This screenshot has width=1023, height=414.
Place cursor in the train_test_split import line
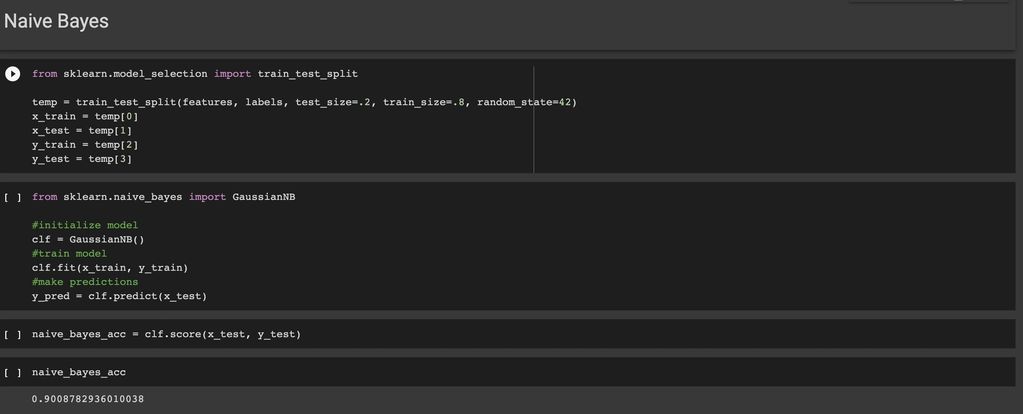point(194,74)
